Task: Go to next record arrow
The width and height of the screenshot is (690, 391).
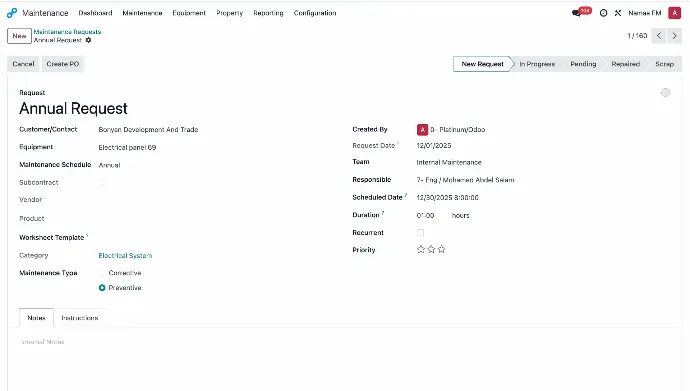Action: (x=674, y=36)
